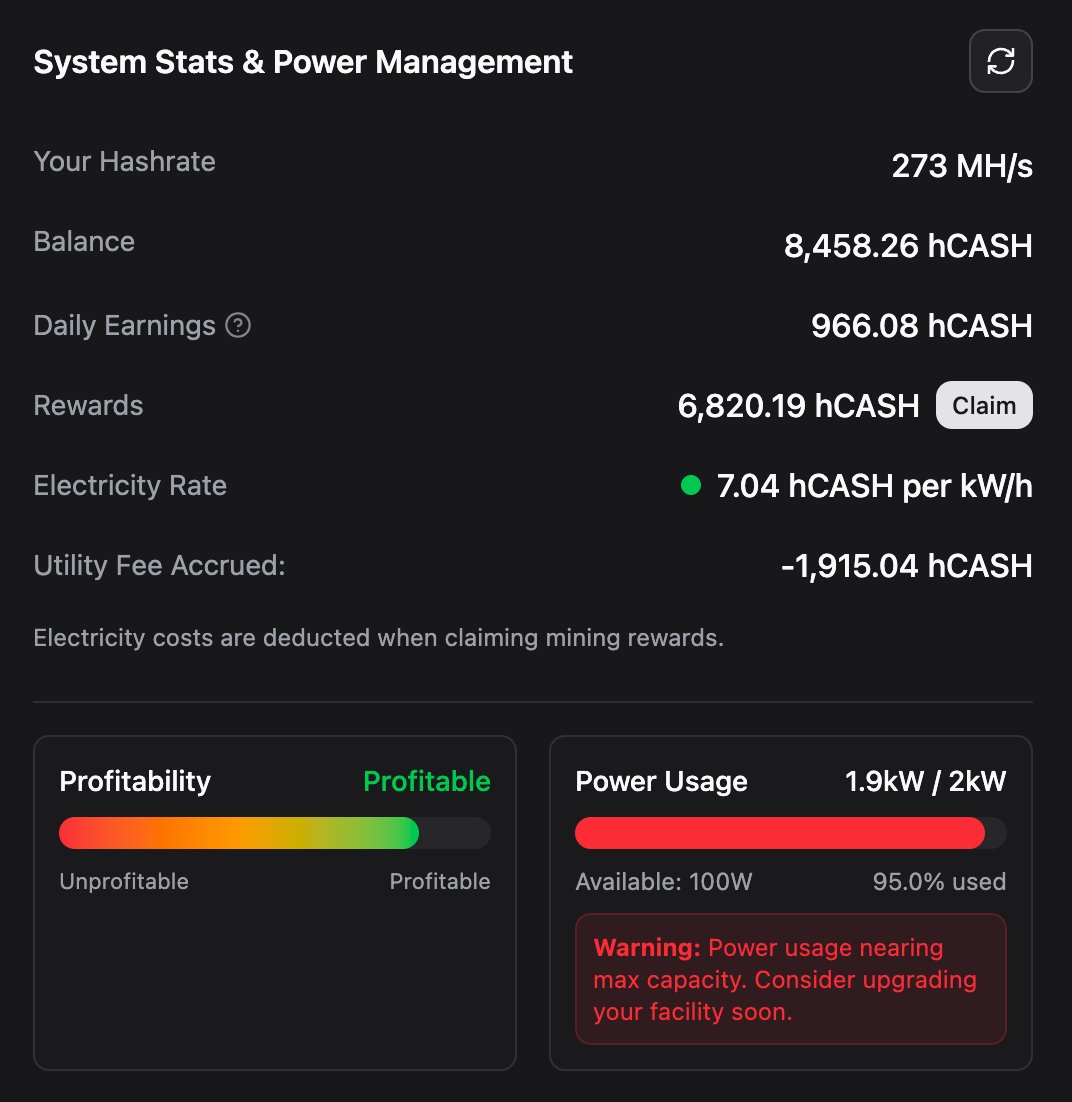Viewport: 1072px width, 1102px height.
Task: Click the Your Hashrate label
Action: click(x=124, y=162)
